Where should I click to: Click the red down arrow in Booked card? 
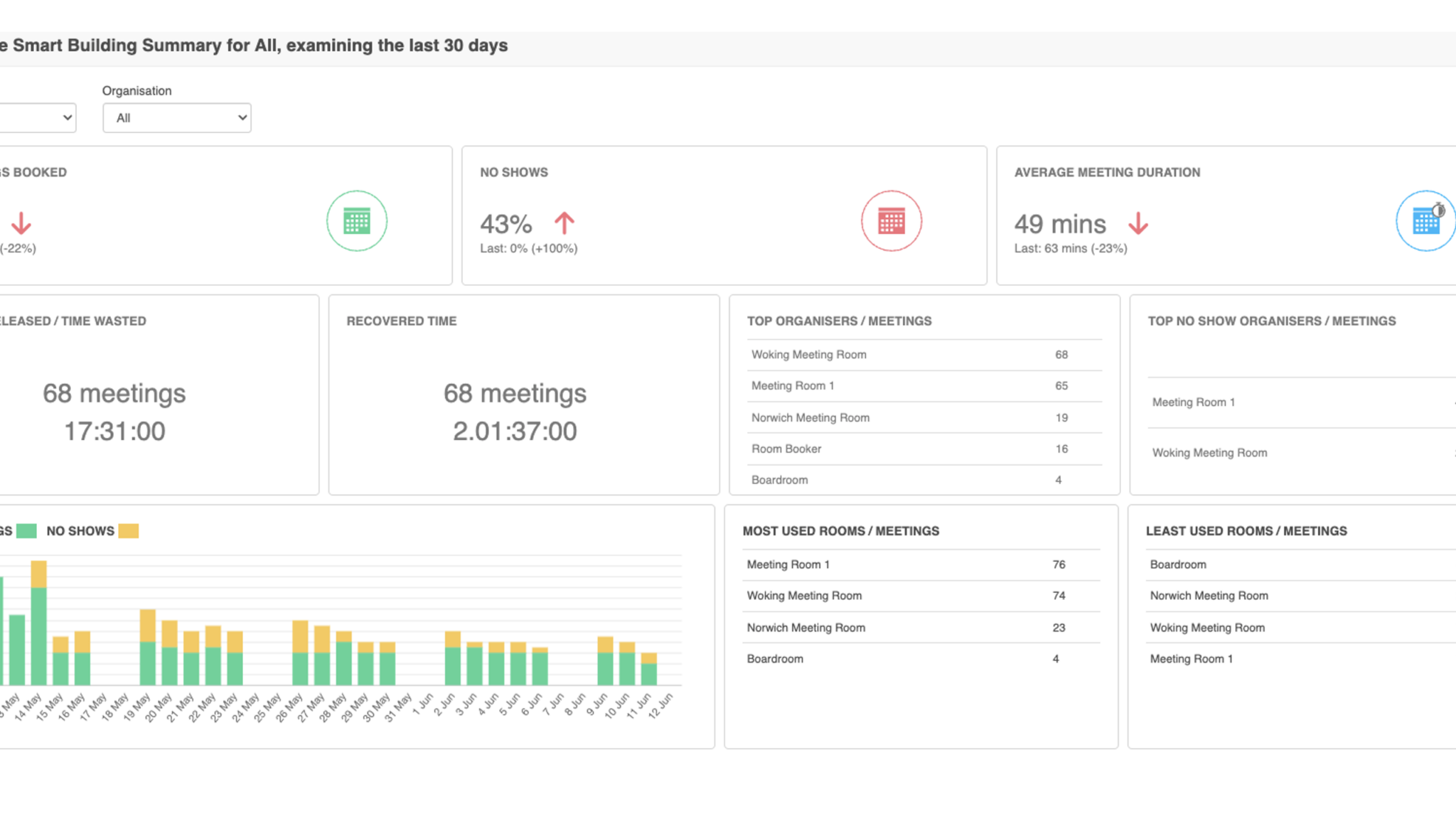pos(21,223)
